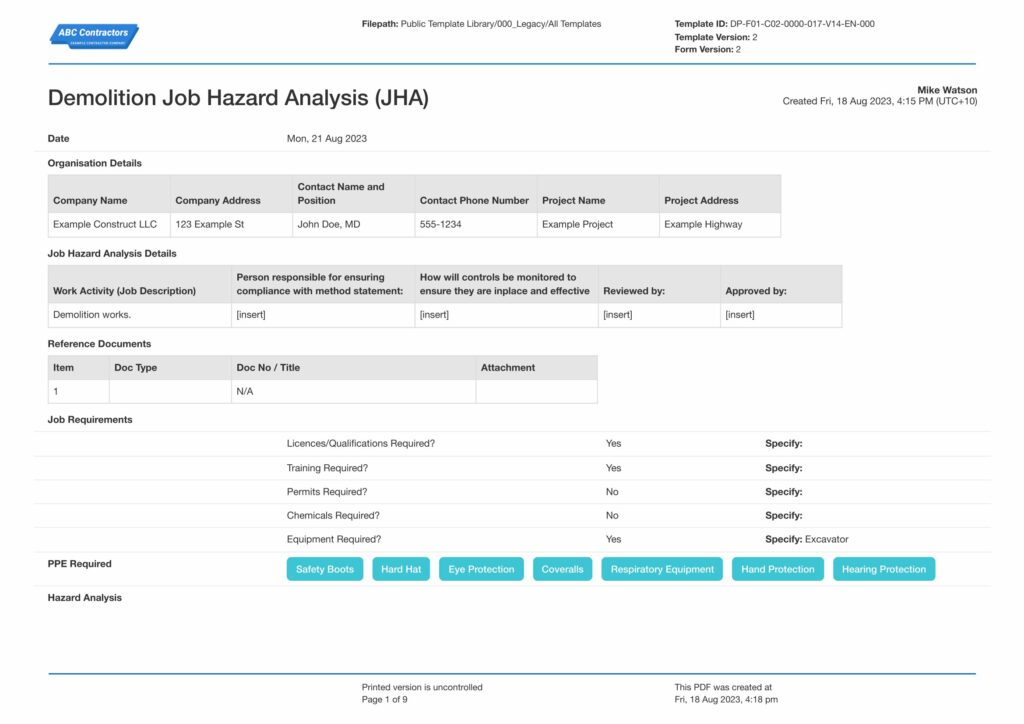This screenshot has height=724, width=1024.
Task: Click the ABC Contractors logo
Action: 94,36
